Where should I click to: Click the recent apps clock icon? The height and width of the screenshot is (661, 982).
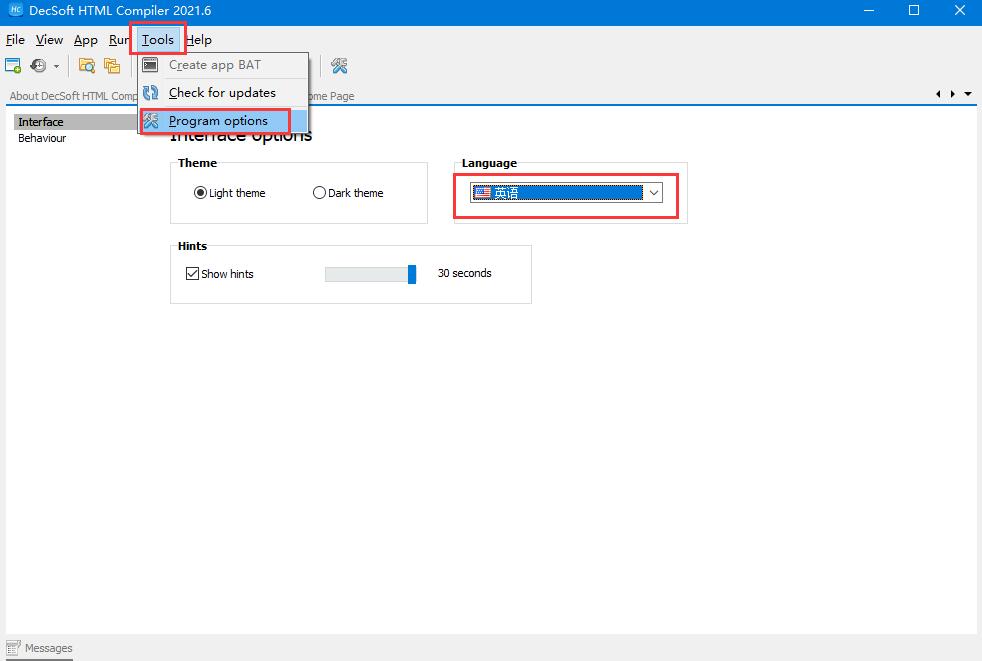[x=38, y=65]
